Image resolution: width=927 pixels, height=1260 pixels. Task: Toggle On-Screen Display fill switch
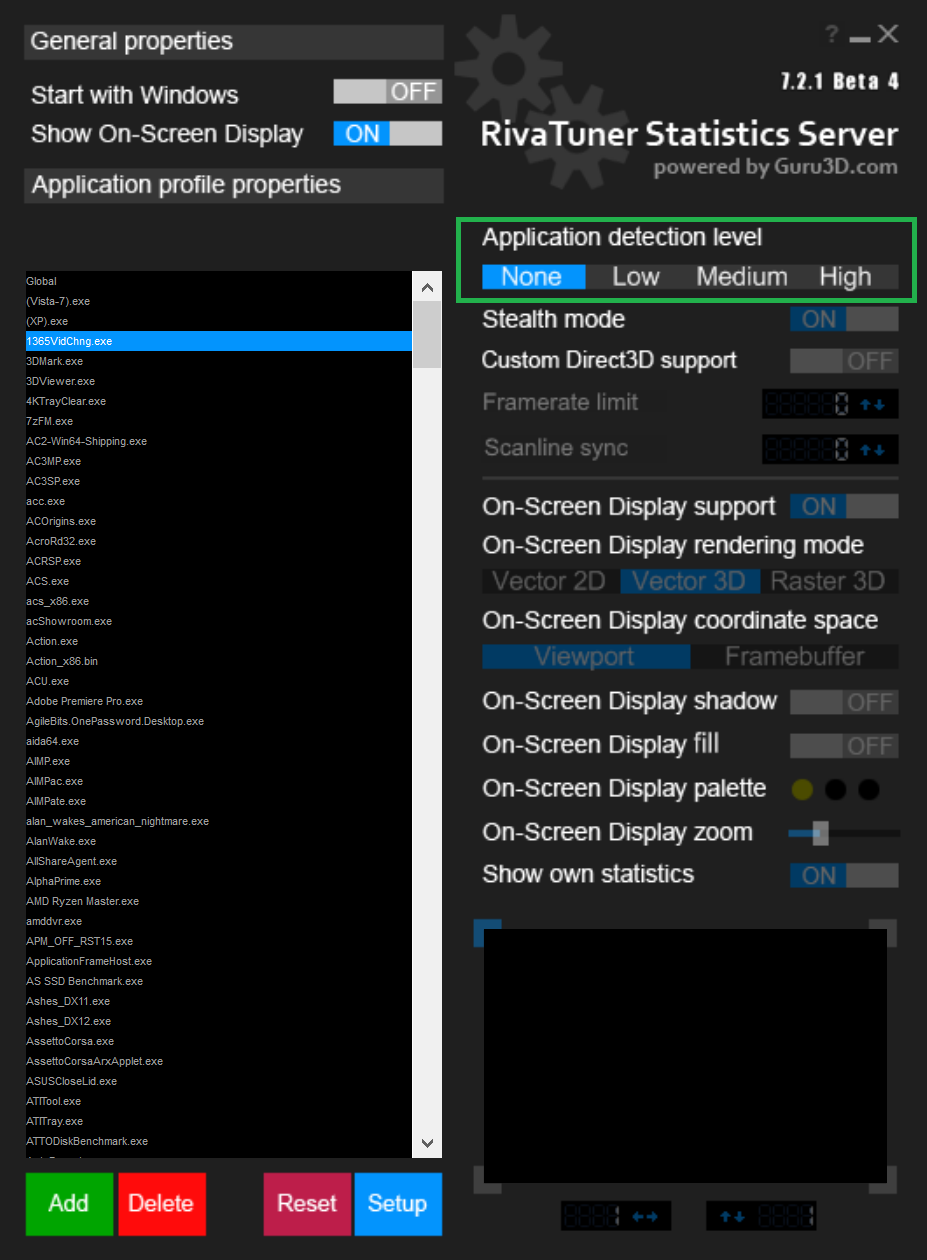pos(844,746)
